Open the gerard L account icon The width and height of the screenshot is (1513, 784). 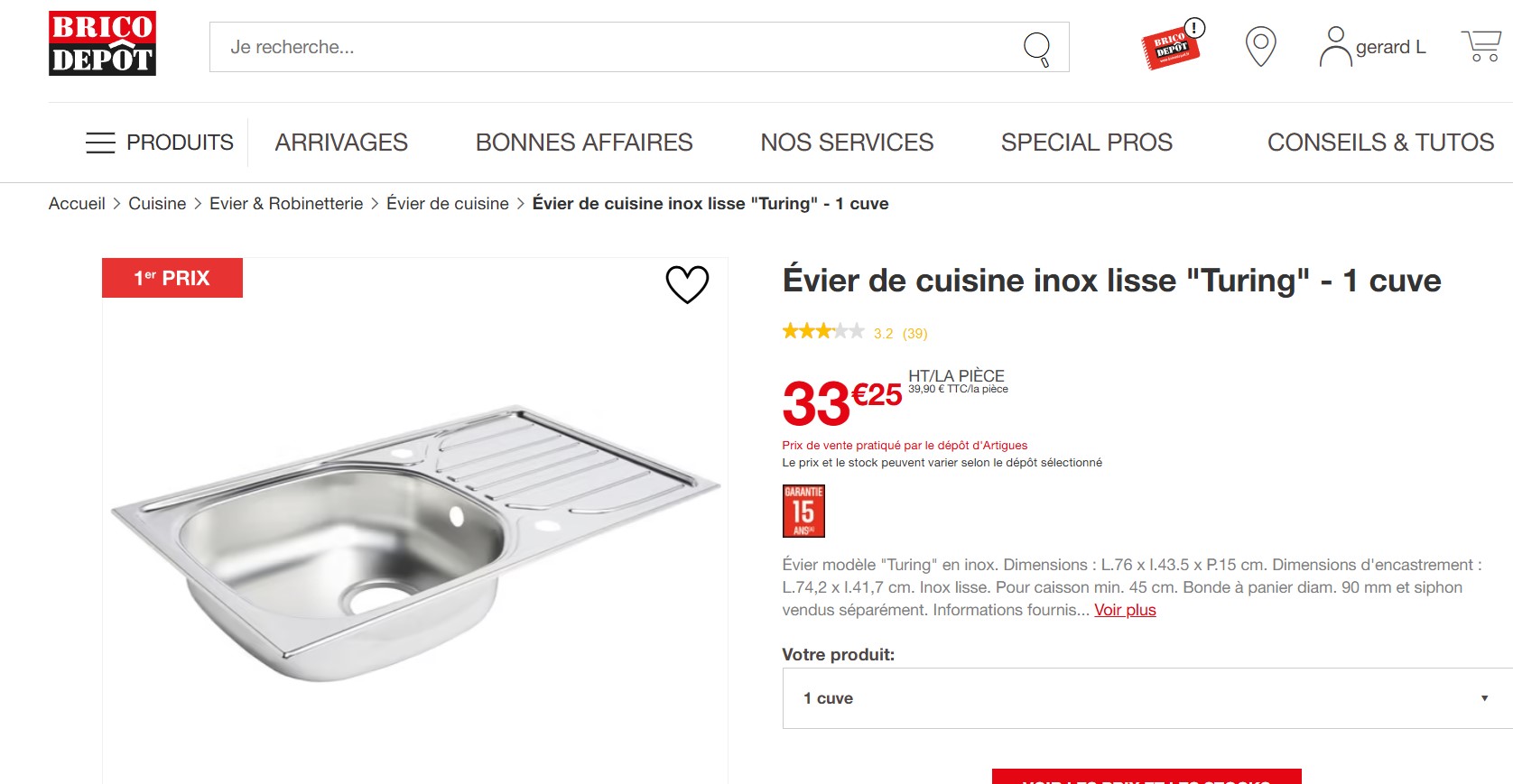[1335, 47]
